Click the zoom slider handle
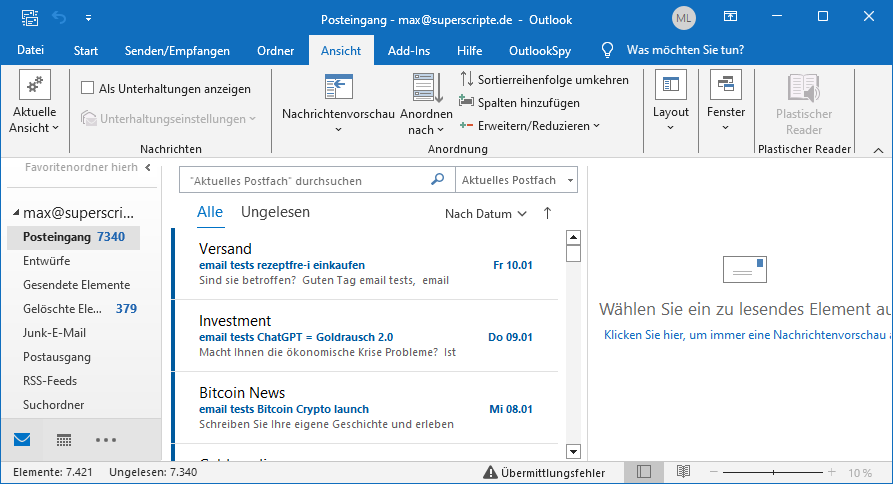Screen dimensions: 893x484 pyautogui.click(x=773, y=472)
